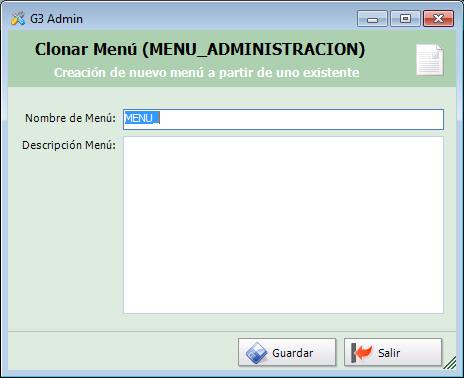This screenshot has width=464, height=378.
Task: Click inside the Descripción Menú text area
Action: [x=283, y=225]
